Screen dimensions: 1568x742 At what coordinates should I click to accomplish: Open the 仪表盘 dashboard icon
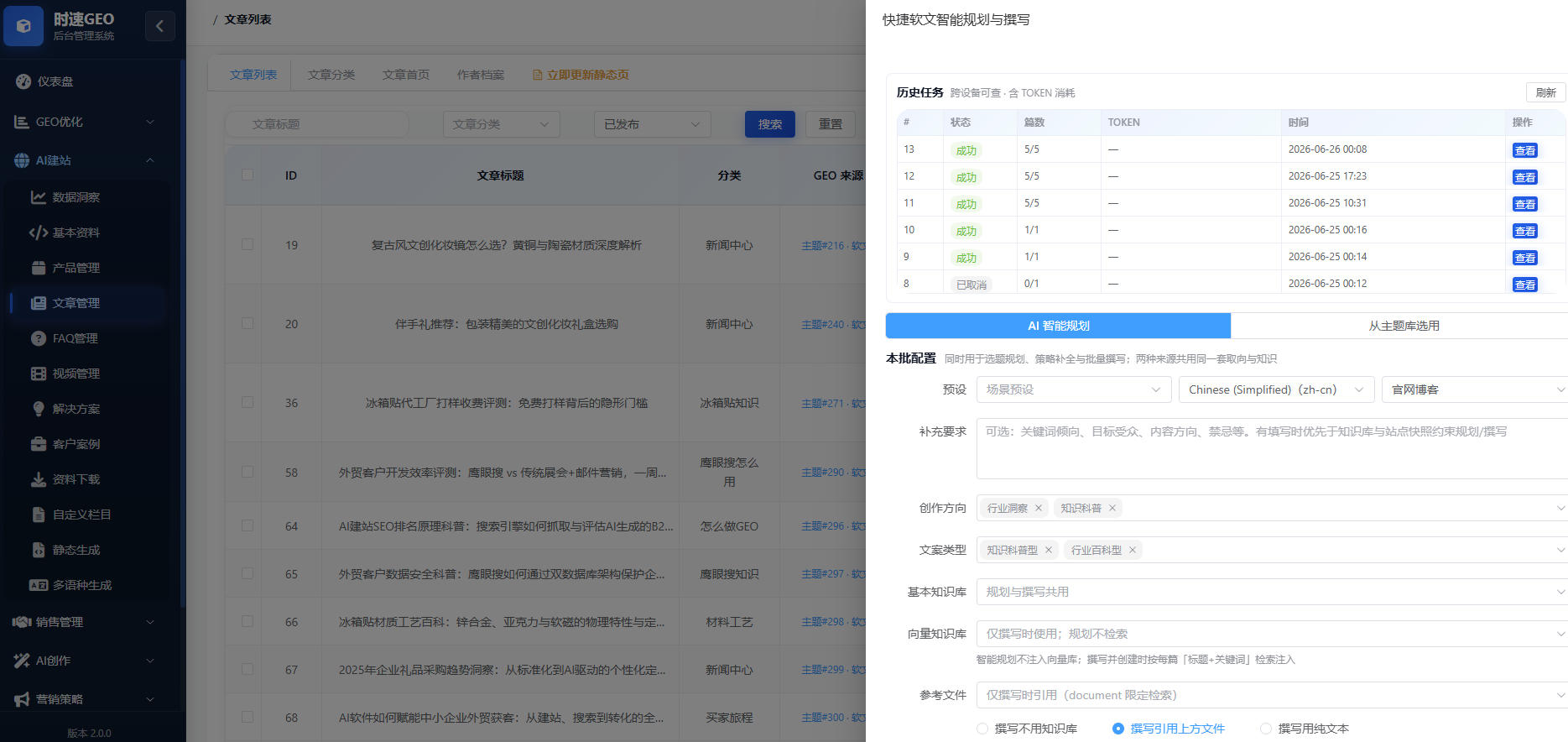(x=23, y=81)
